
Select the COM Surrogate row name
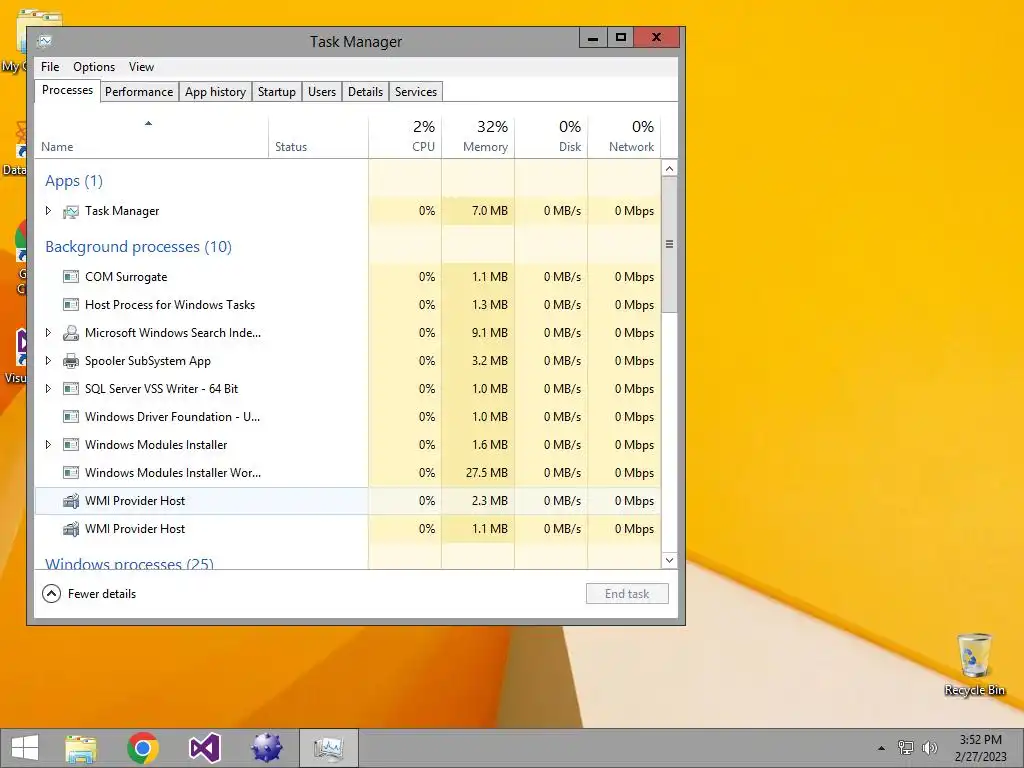click(126, 277)
